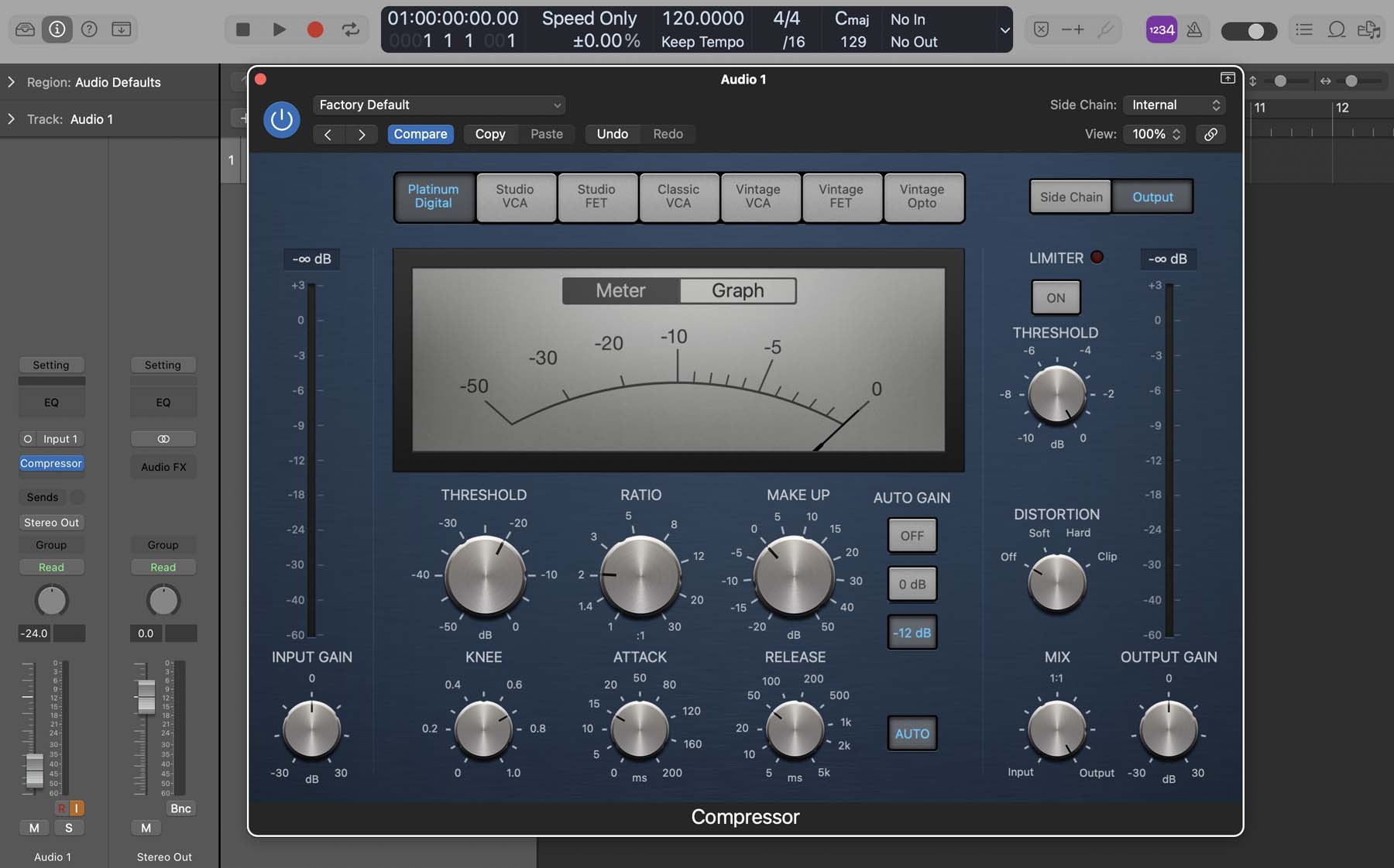Screen dimensions: 1394x868
Task: Expand the Track Audio 1 disclosure
Action: [x=11, y=119]
